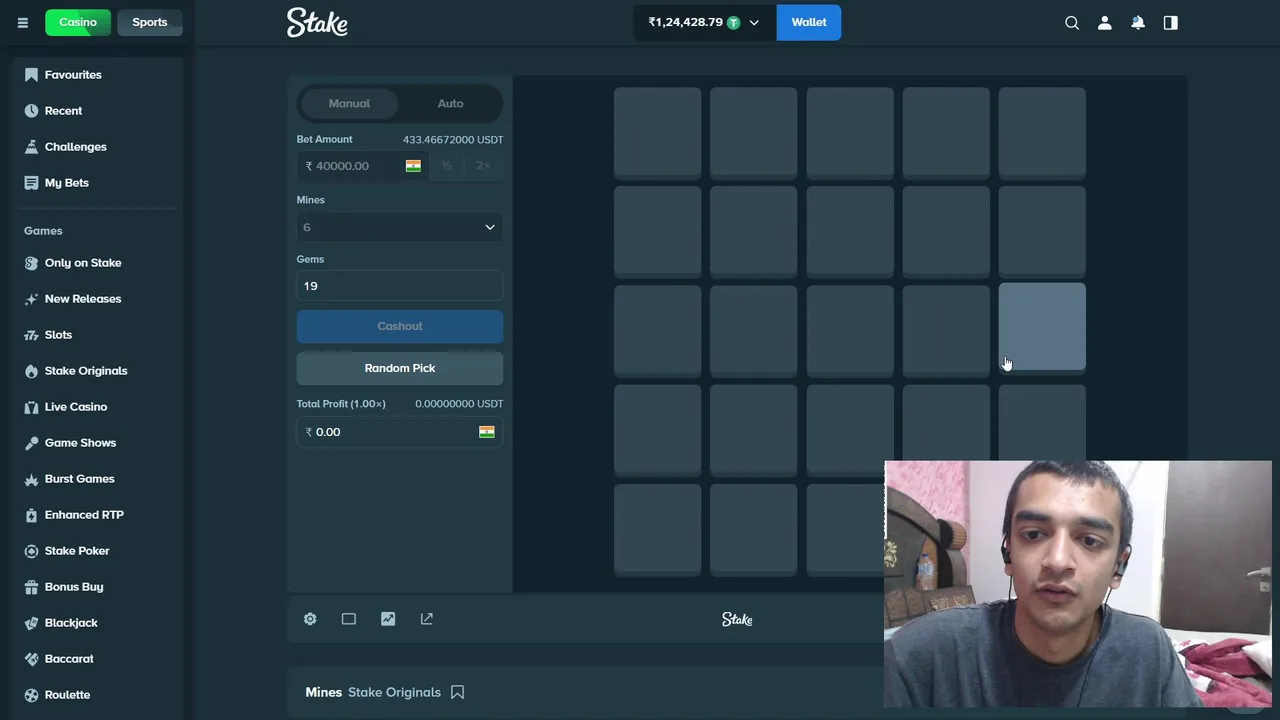Switch to Auto betting mode
The width and height of the screenshot is (1280, 720).
450,103
